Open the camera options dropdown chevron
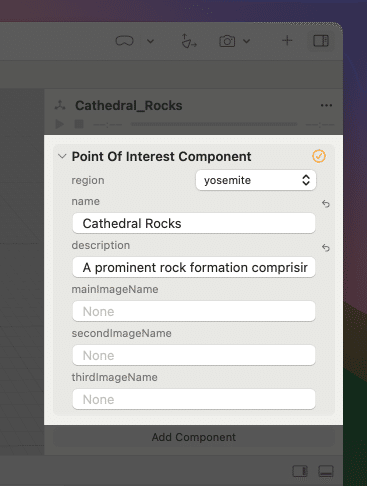 246,41
